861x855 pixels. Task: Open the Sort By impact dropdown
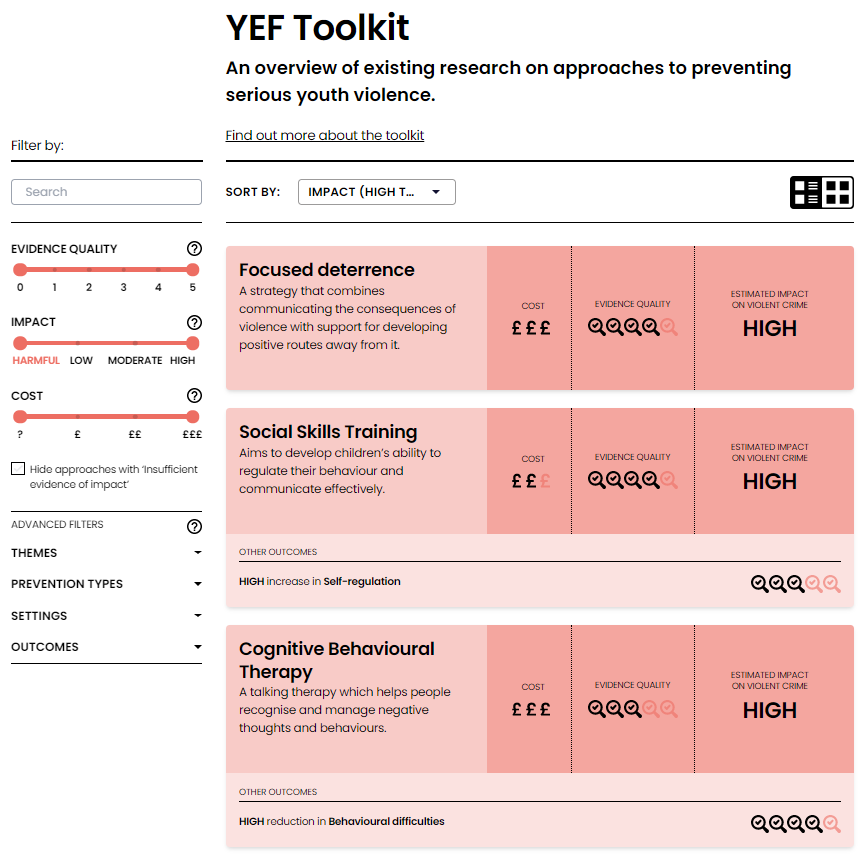click(x=376, y=192)
